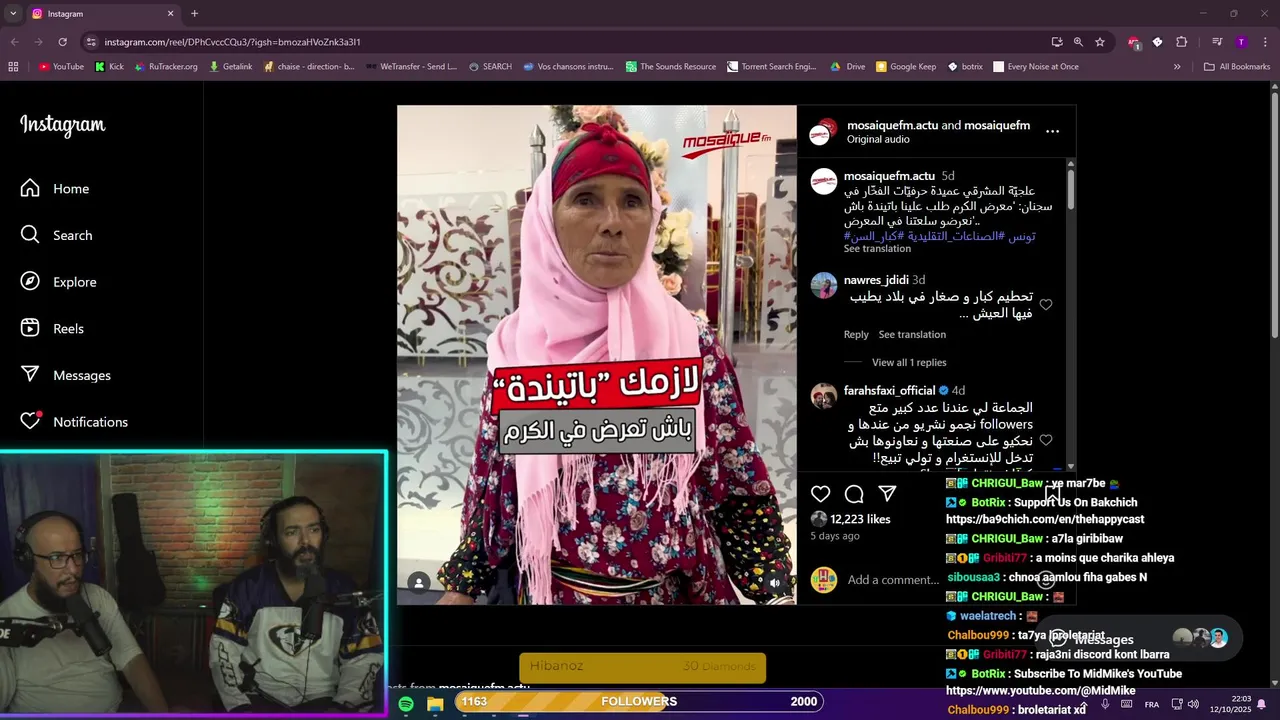Viewport: 1280px width, 720px height.
Task: Reply to nawres_jdidi's comment
Action: (x=856, y=334)
